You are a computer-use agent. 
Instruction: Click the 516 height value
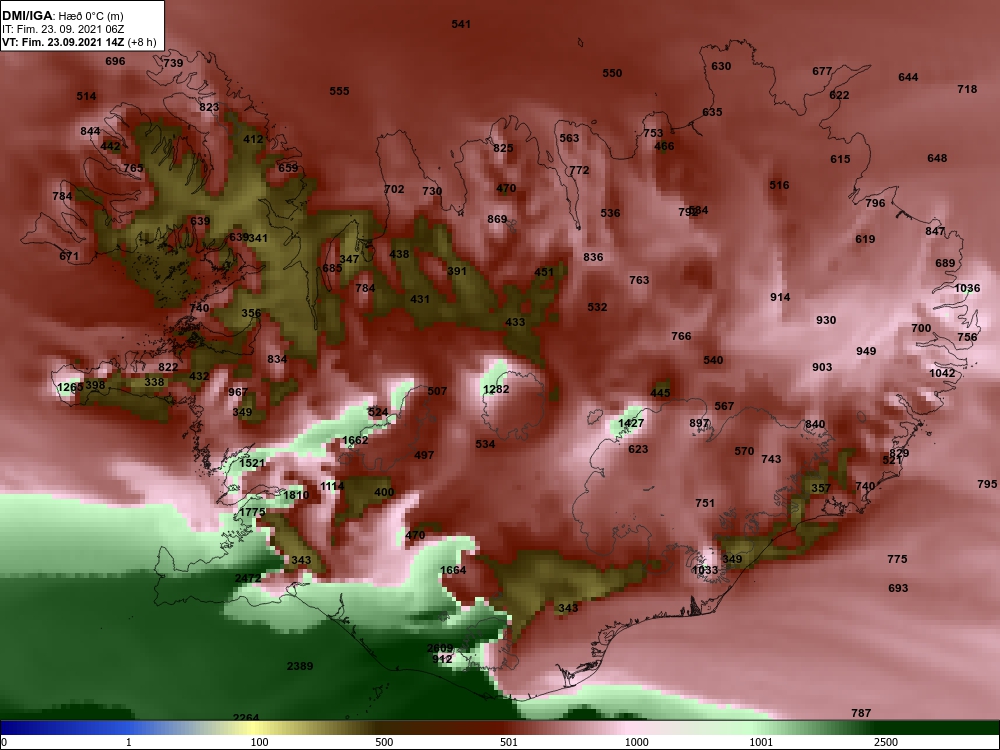(779, 186)
